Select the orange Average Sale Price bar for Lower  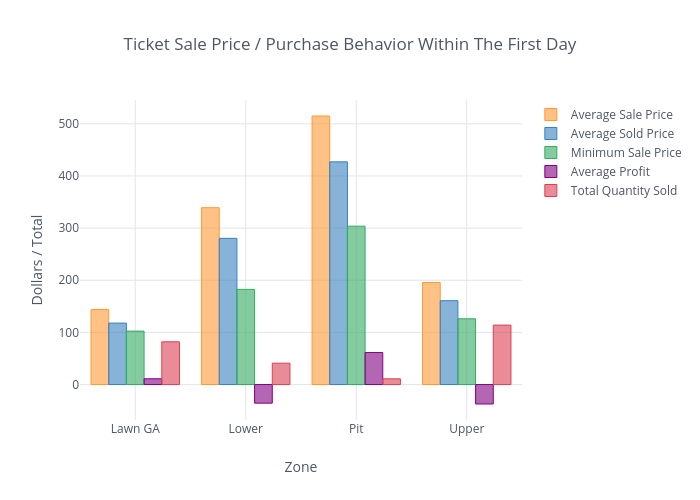click(x=210, y=296)
